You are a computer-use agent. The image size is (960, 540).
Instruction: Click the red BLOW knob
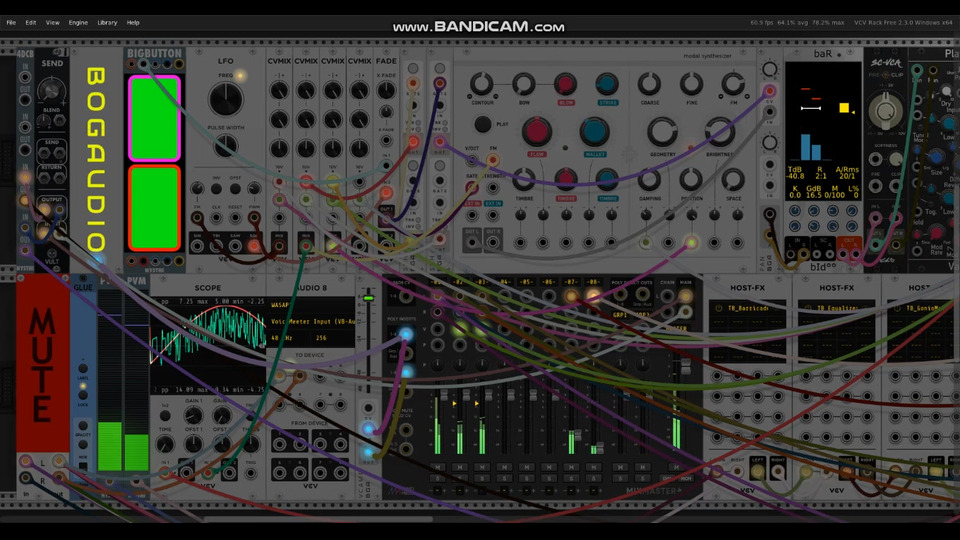[565, 84]
